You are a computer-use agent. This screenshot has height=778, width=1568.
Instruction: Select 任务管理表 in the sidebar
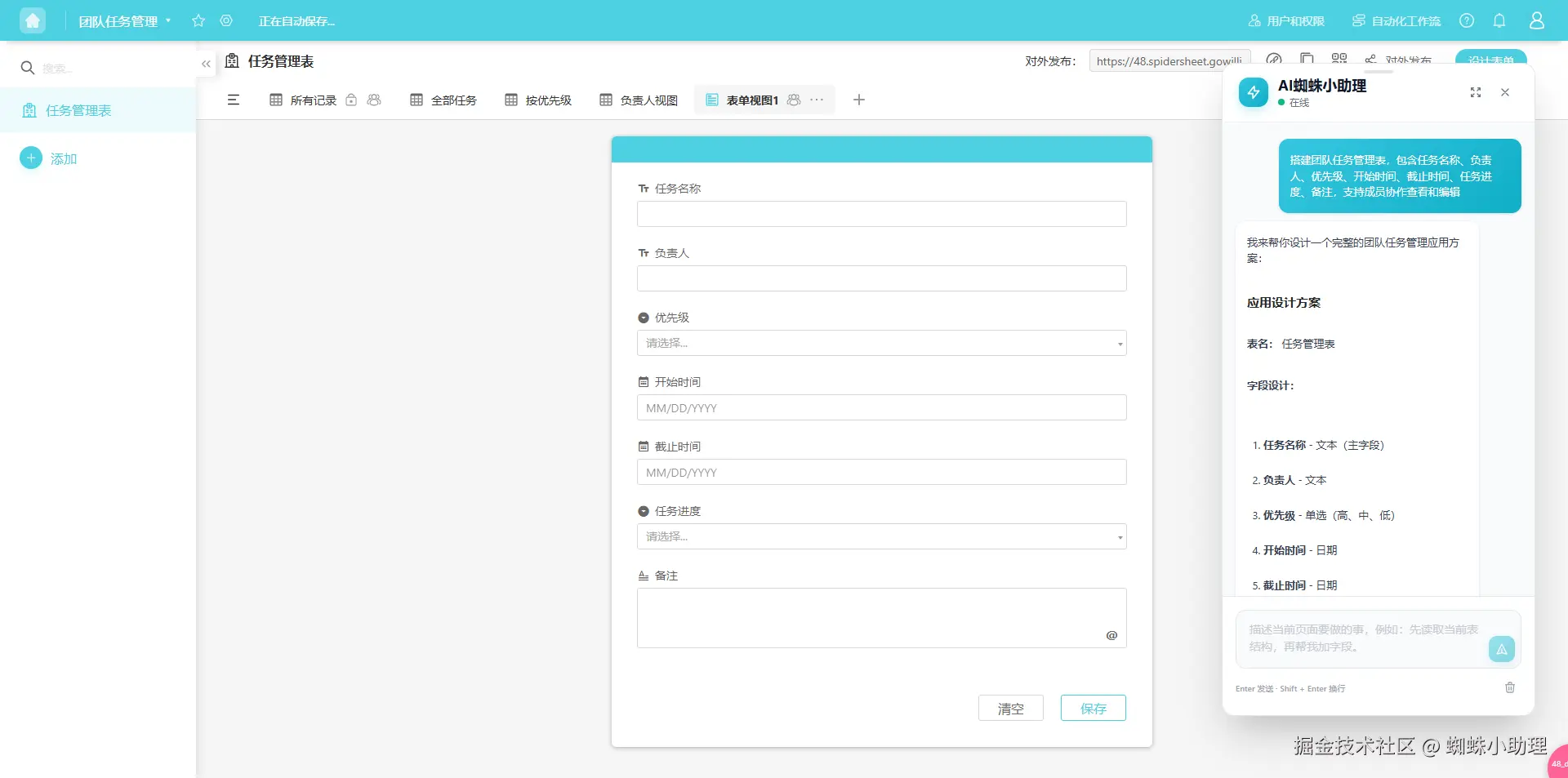point(98,110)
